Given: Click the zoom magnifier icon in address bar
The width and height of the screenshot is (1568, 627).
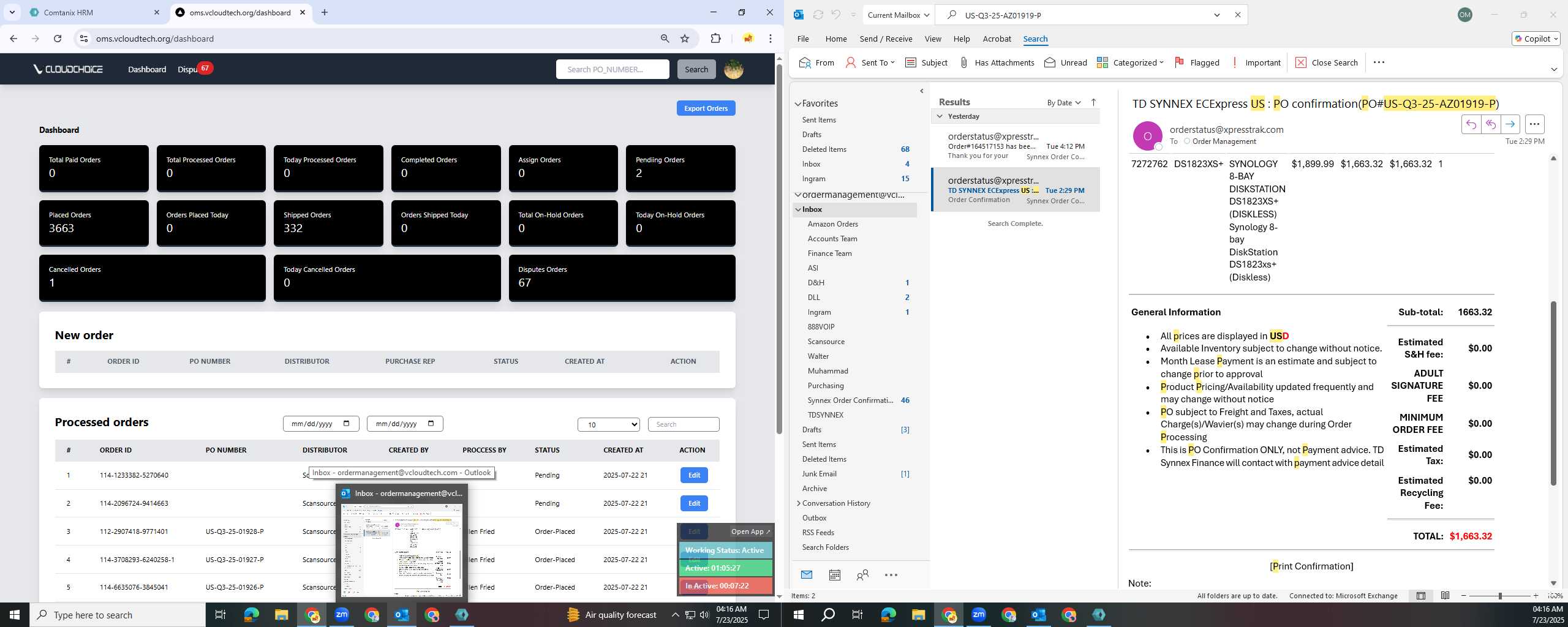Looking at the screenshot, I should coord(665,39).
